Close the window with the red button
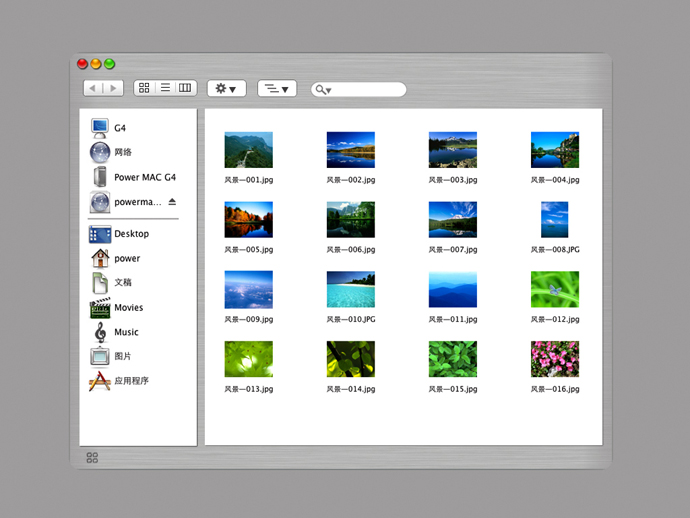The height and width of the screenshot is (518, 690). [82, 64]
